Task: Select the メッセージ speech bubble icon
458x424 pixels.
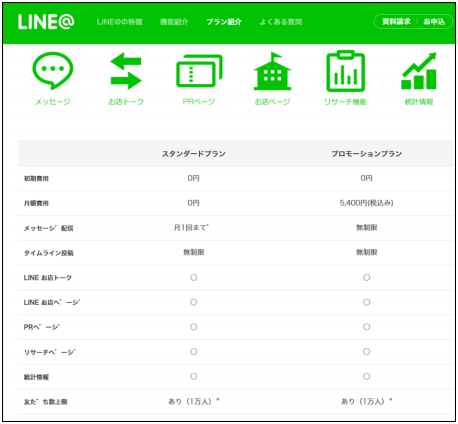Action: tap(53, 71)
